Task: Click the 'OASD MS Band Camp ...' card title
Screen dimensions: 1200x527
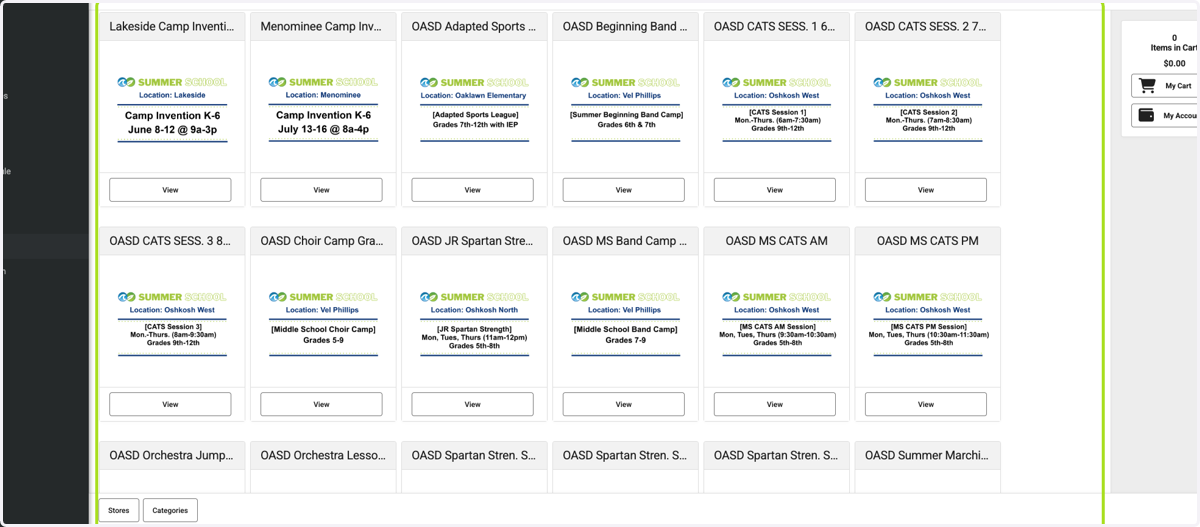Action: (x=625, y=241)
